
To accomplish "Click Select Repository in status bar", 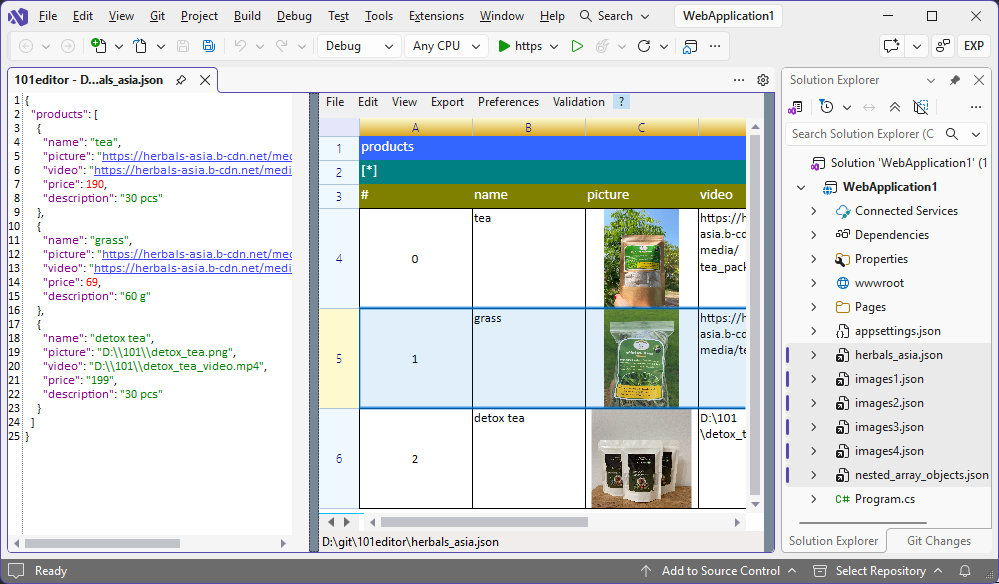I will (880, 571).
